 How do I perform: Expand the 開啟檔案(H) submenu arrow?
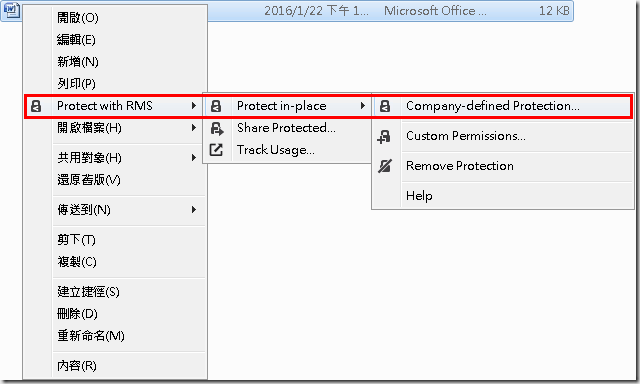pyautogui.click(x=193, y=128)
